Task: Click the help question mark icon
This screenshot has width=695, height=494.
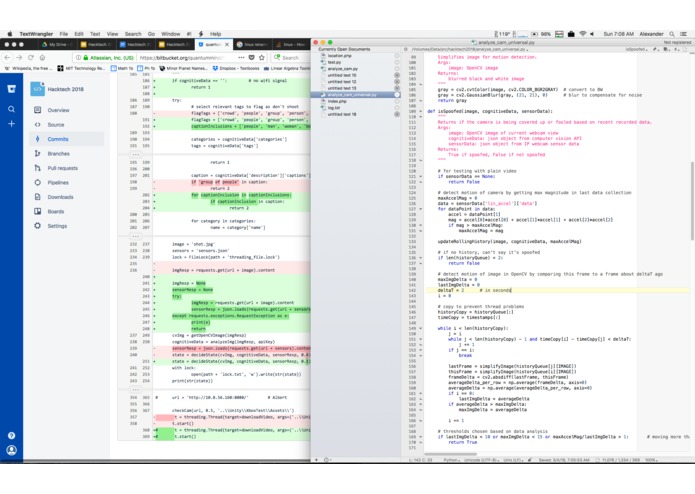Action: [x=12, y=435]
